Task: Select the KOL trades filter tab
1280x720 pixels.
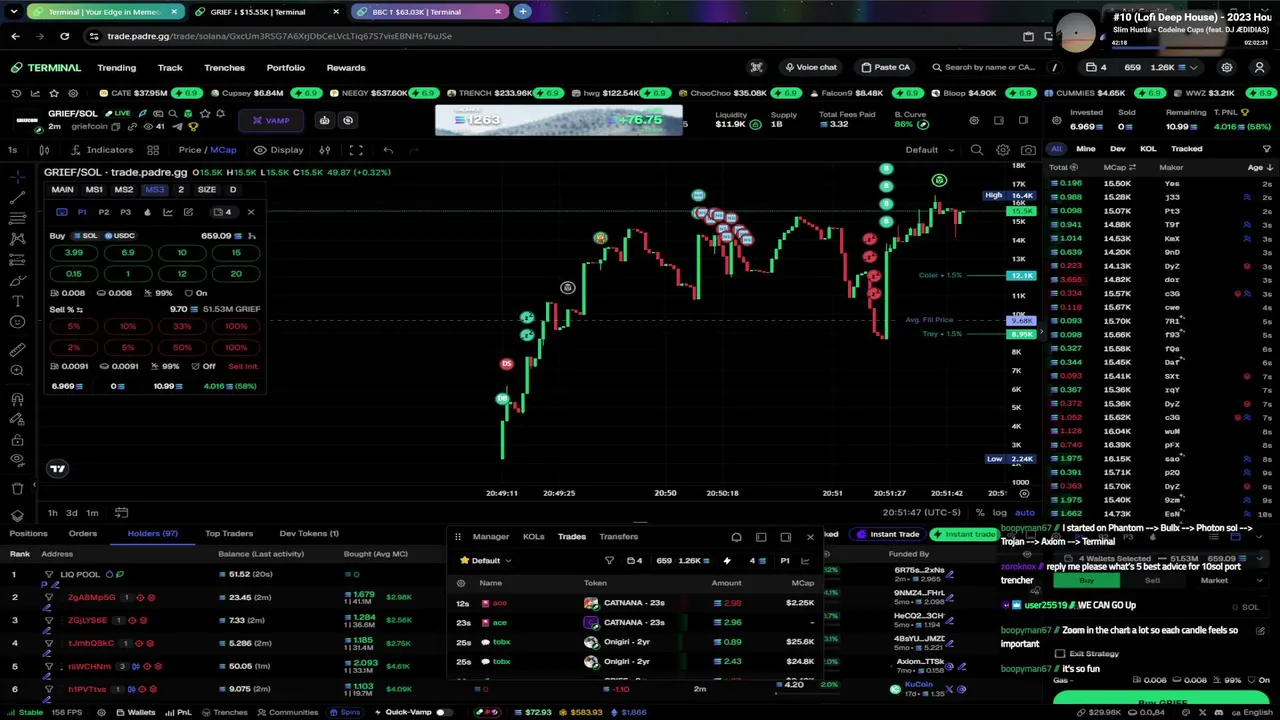Action: pyautogui.click(x=1148, y=149)
